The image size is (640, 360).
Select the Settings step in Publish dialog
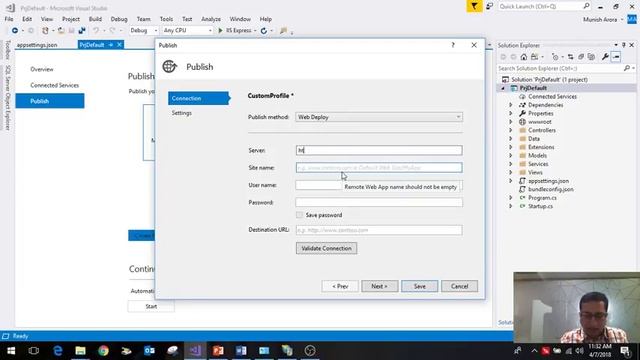click(182, 113)
